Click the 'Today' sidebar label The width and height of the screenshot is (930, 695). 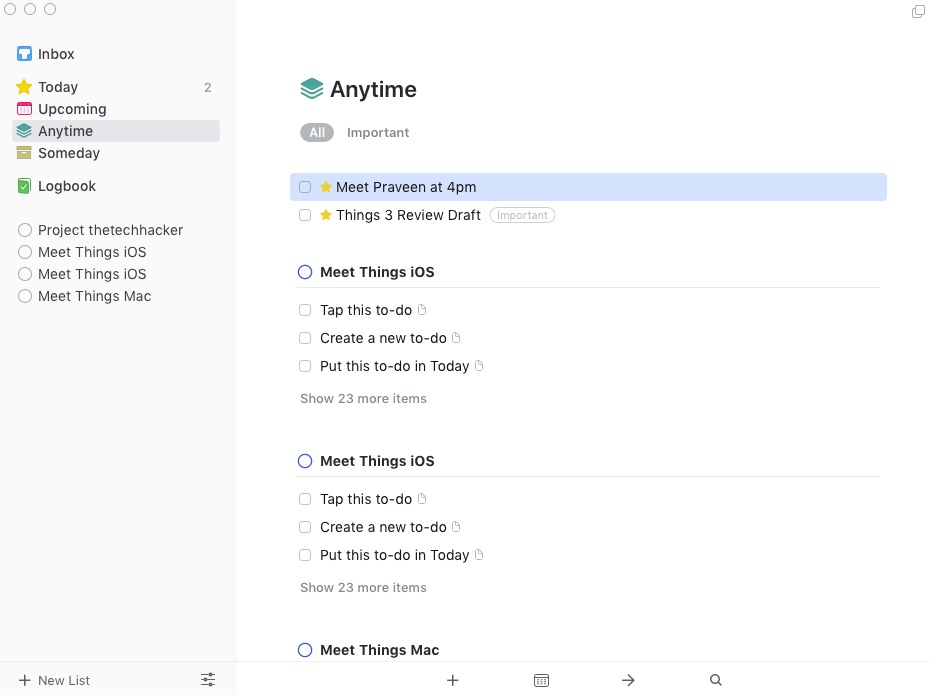tap(58, 87)
